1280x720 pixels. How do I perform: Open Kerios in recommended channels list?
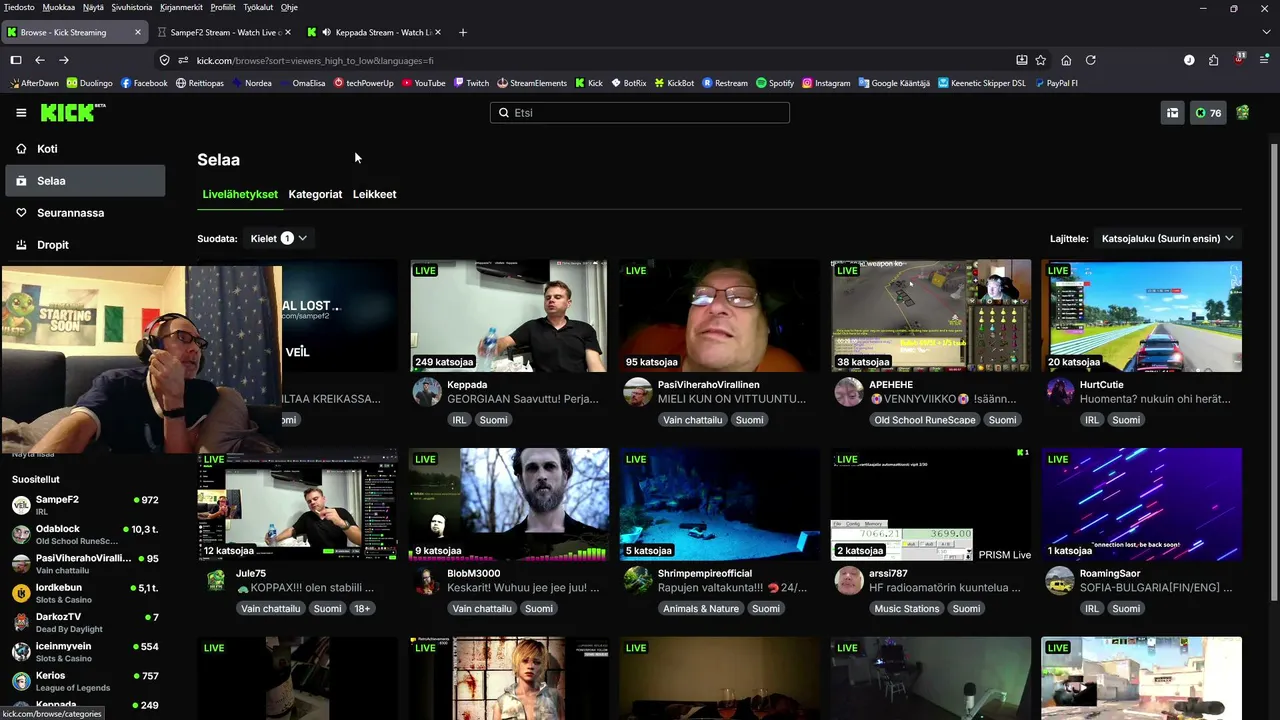pos(85,681)
